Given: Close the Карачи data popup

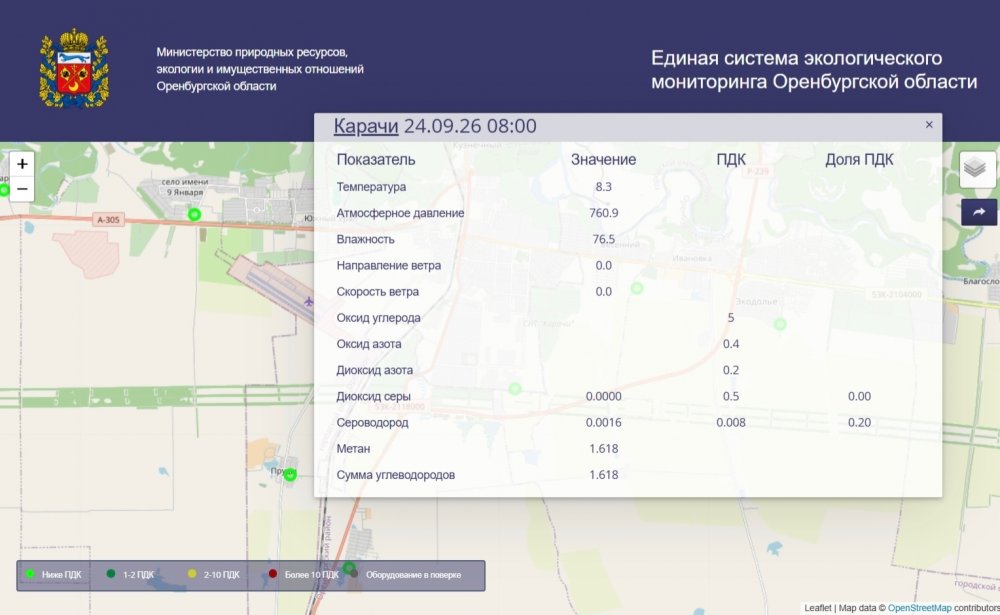Looking at the screenshot, I should coord(929,125).
